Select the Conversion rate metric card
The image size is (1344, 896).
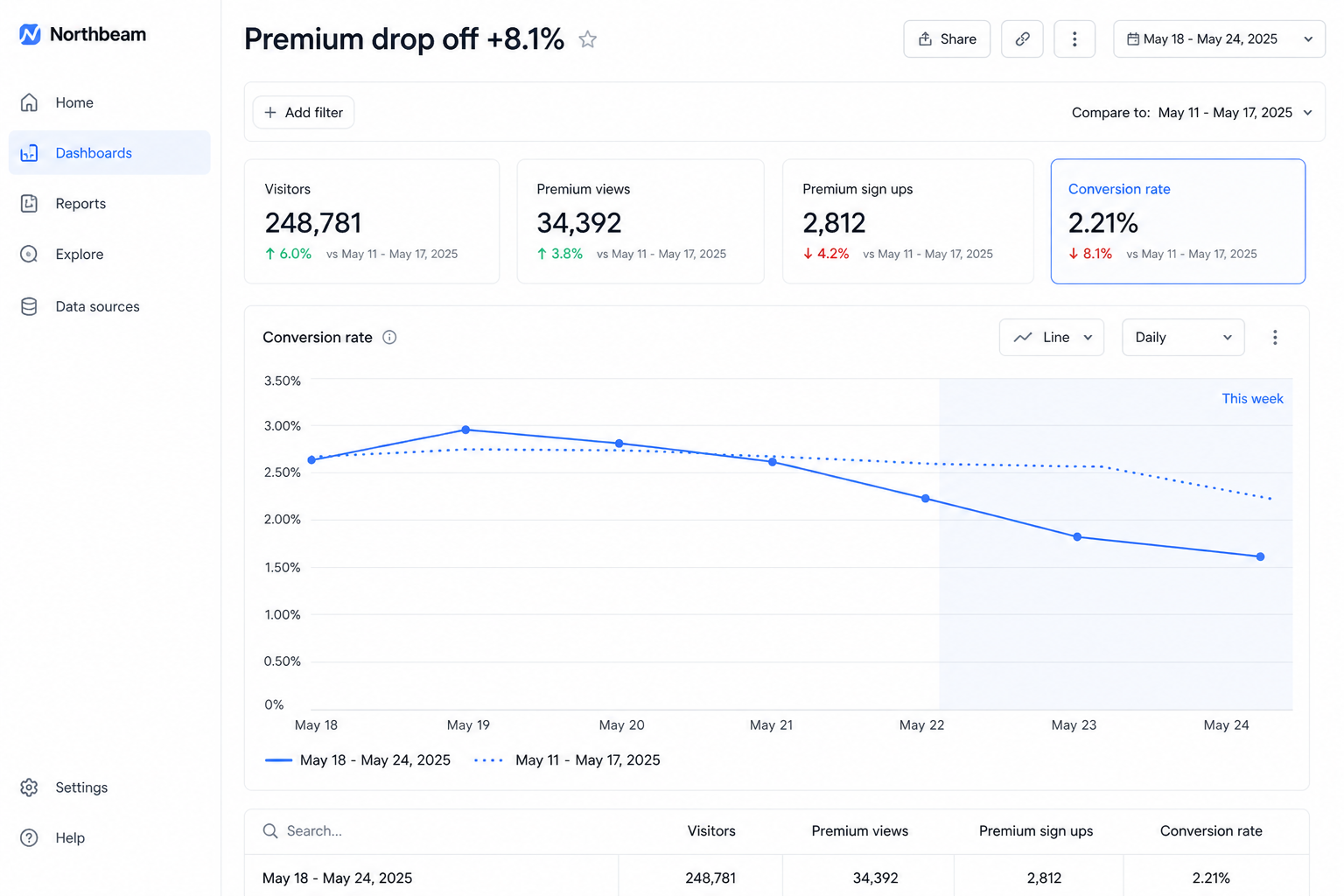tap(1178, 221)
